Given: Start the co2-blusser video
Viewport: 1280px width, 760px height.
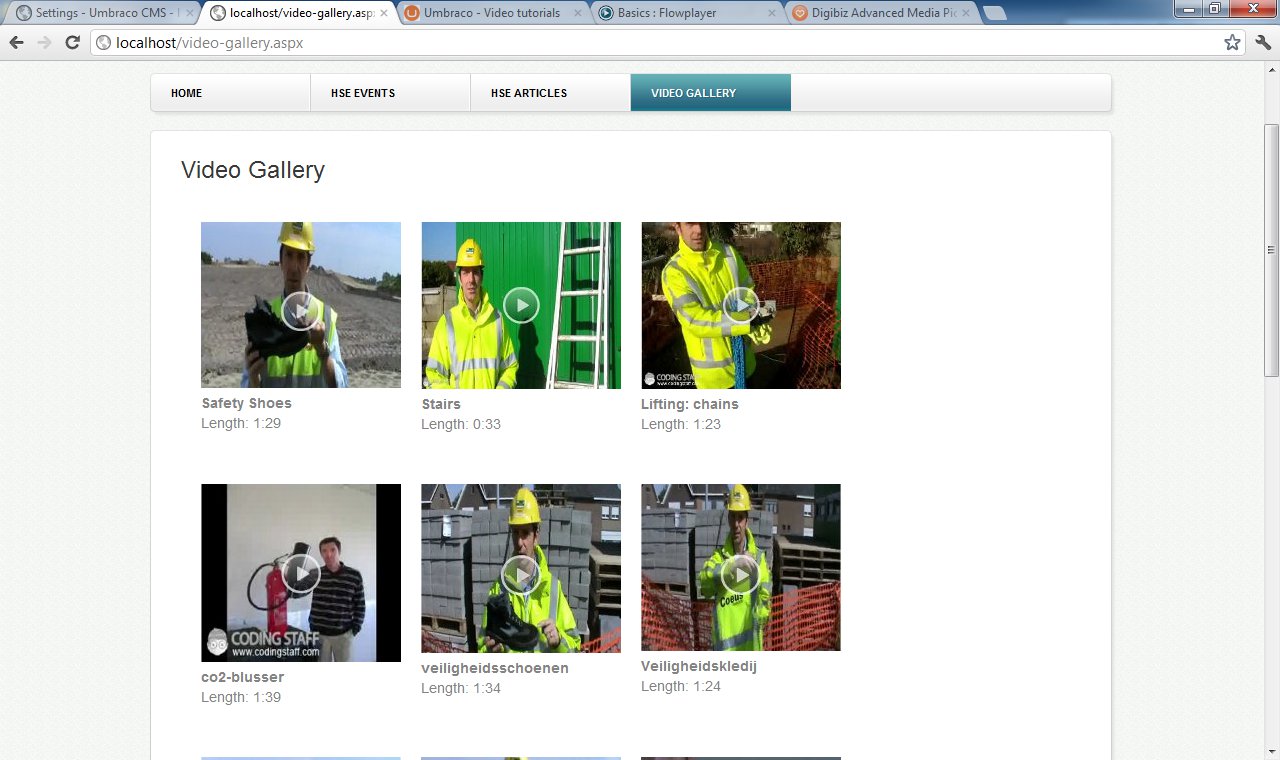Looking at the screenshot, I should pos(300,573).
